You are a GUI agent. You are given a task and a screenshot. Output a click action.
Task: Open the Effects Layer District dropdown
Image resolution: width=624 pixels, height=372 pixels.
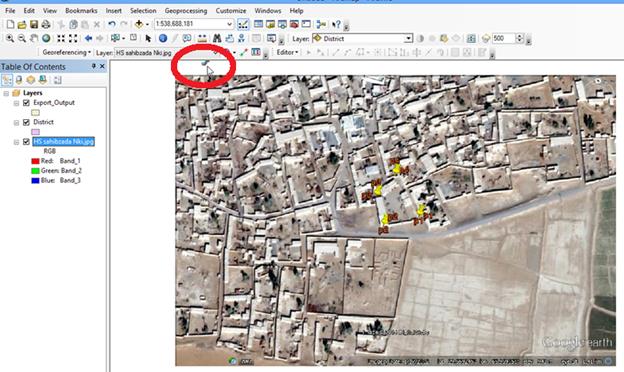pos(408,39)
